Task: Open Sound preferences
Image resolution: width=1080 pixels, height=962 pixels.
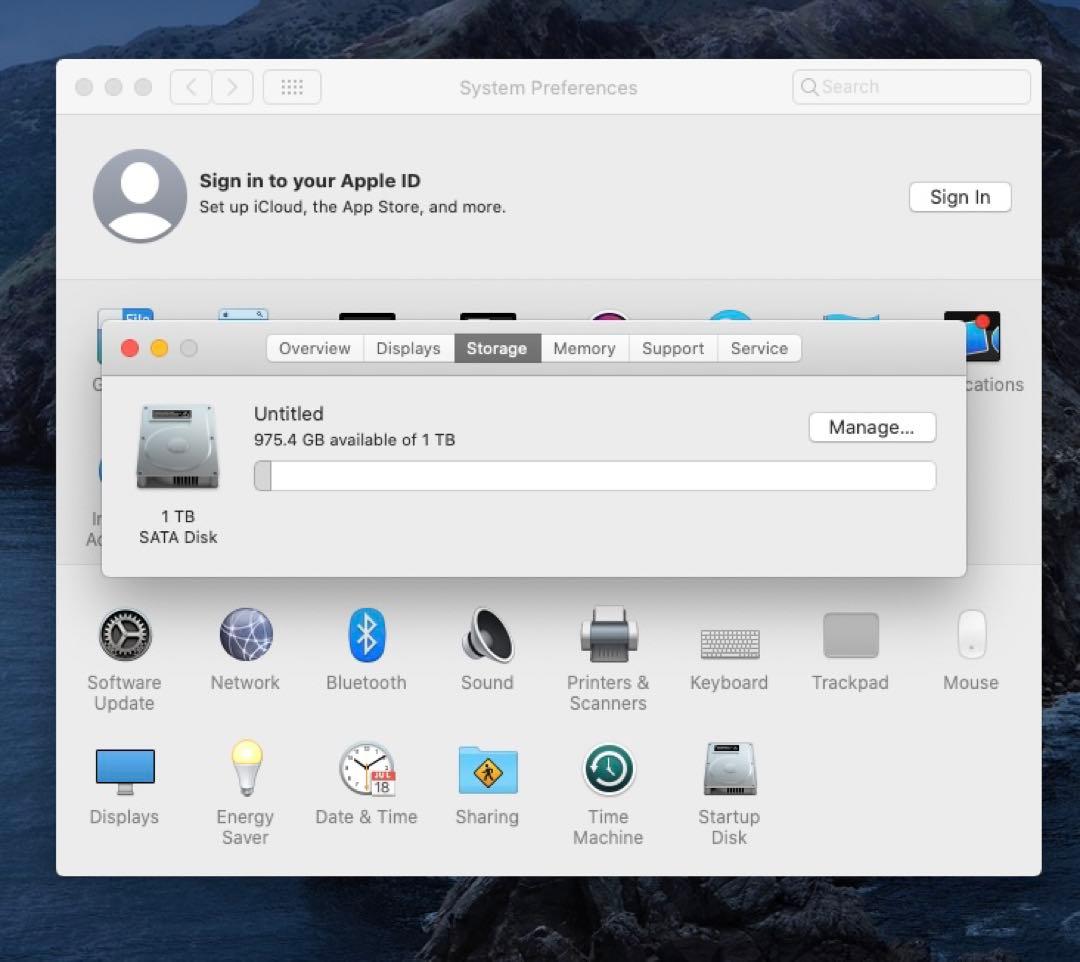Action: pos(487,633)
